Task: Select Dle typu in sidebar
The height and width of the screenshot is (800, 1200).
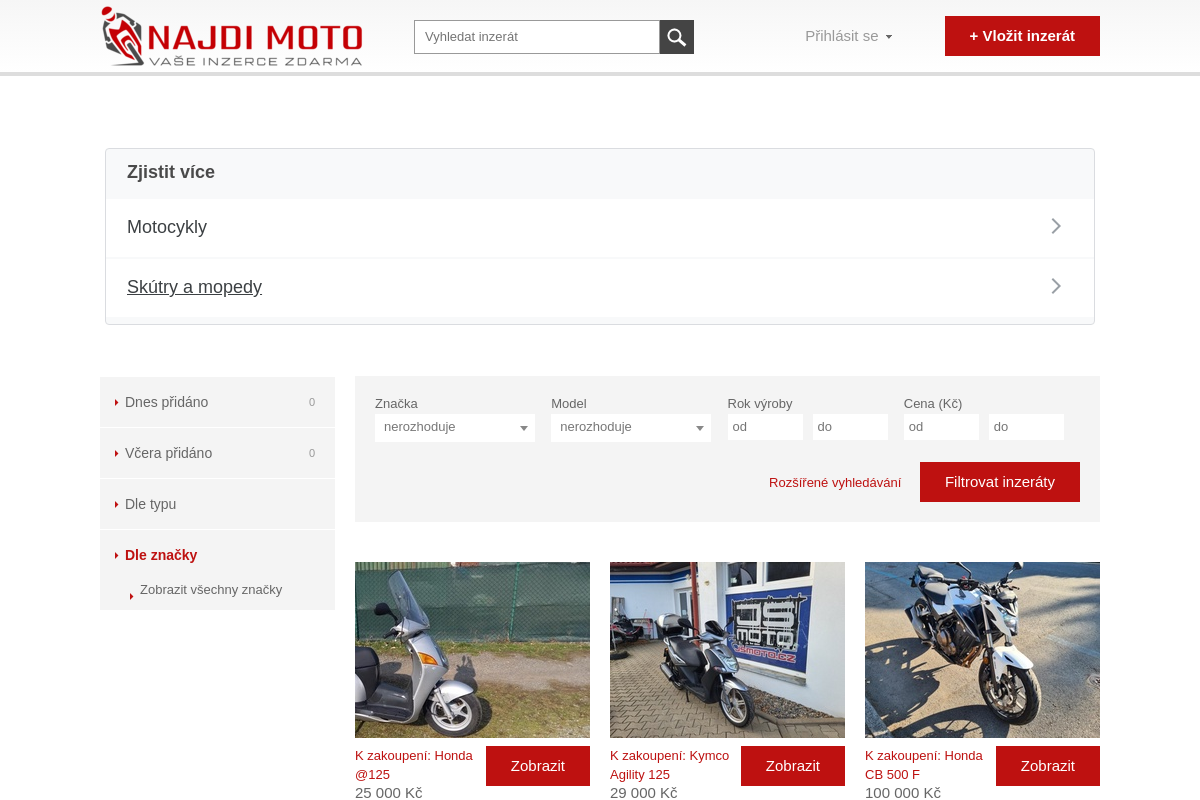Action: click(x=150, y=504)
